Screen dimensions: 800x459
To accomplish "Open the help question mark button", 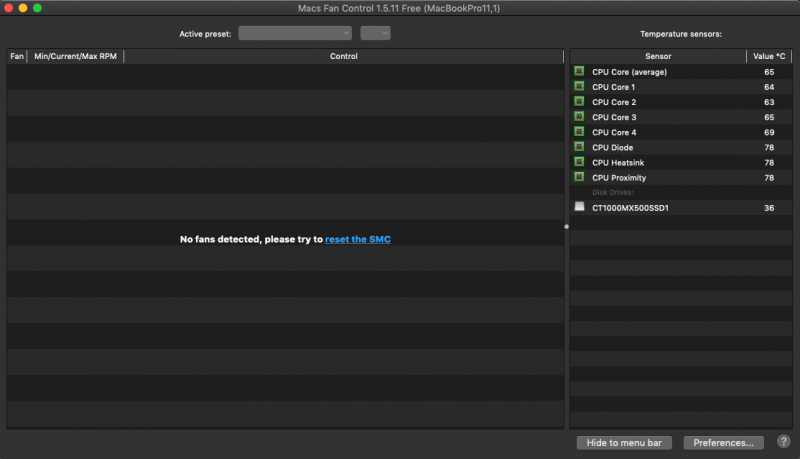I will point(783,442).
